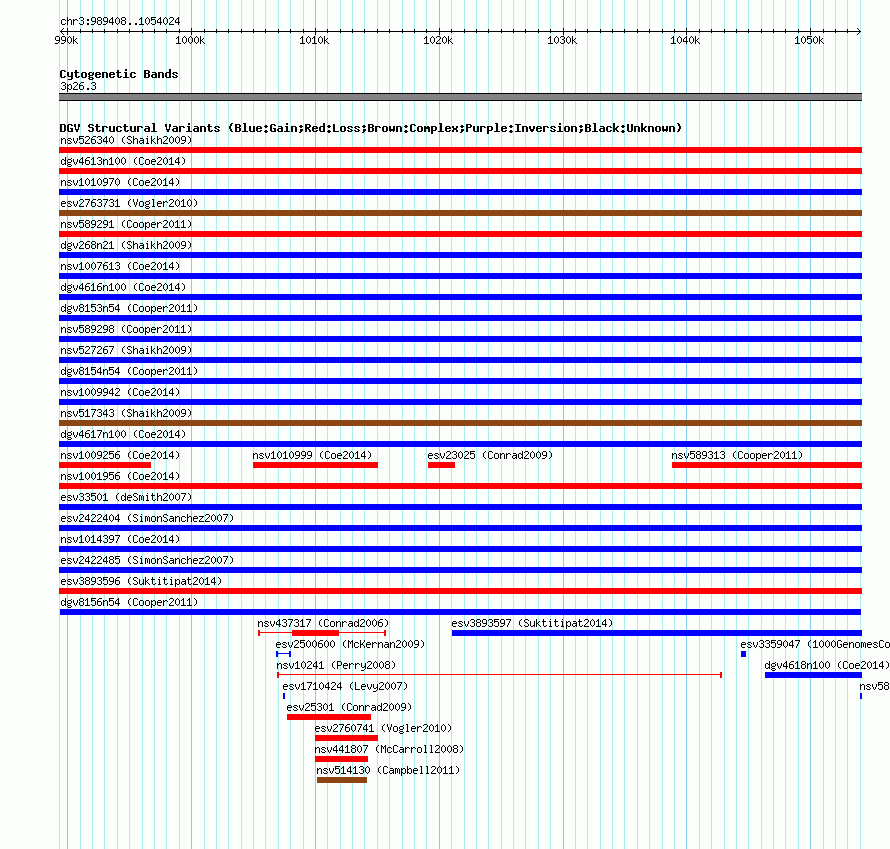
Task: Click dgv8154n54 (Cooper2011) label
Action: pyautogui.click(x=129, y=371)
